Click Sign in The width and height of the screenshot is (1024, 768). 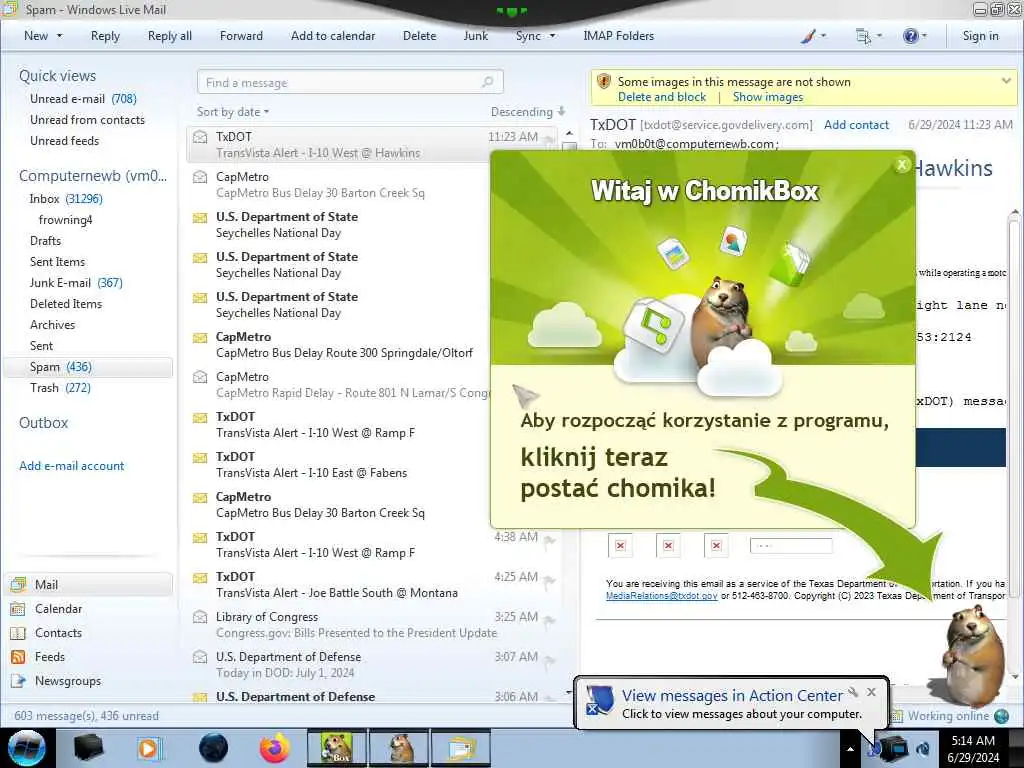tap(980, 36)
